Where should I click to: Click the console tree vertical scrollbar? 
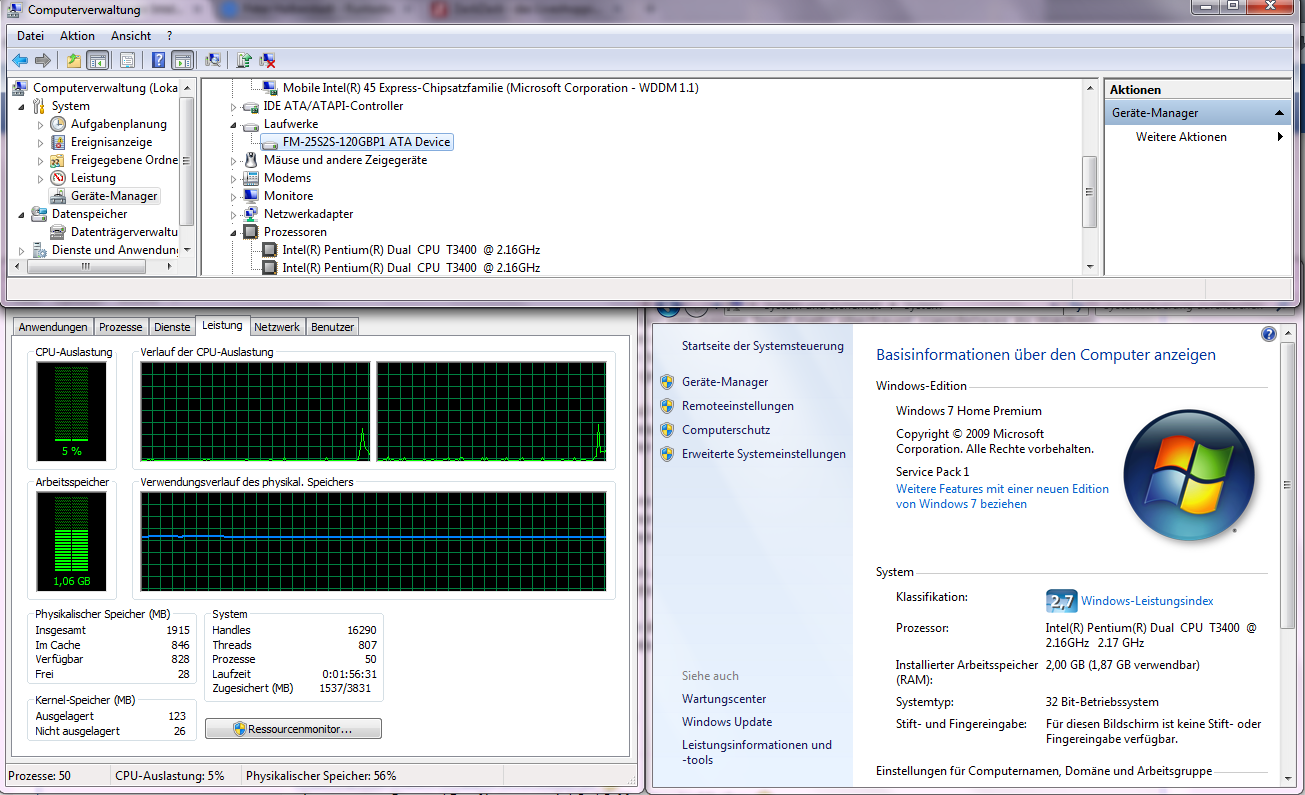coord(187,159)
